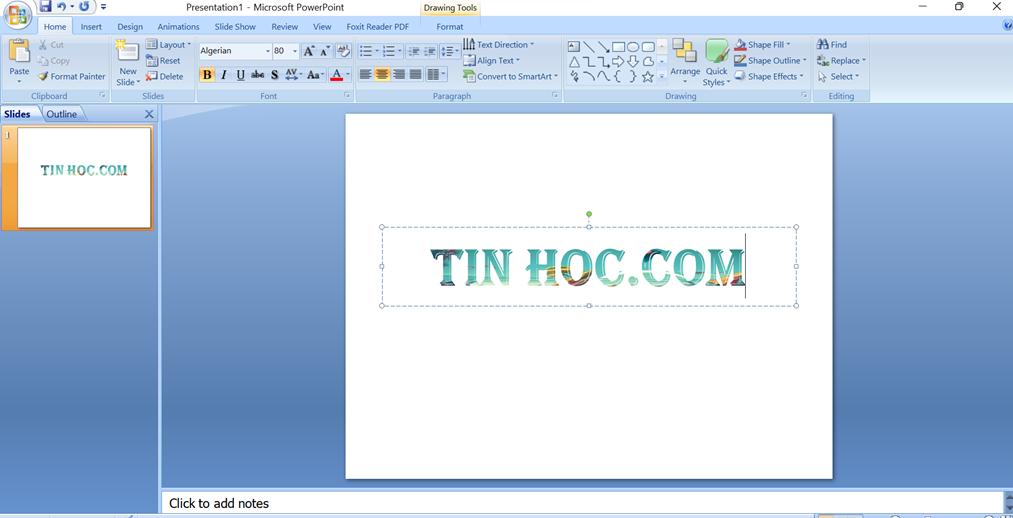The image size is (1013, 518).
Task: Click the Save icon in quick access toolbar
Action: pyautogui.click(x=45, y=7)
